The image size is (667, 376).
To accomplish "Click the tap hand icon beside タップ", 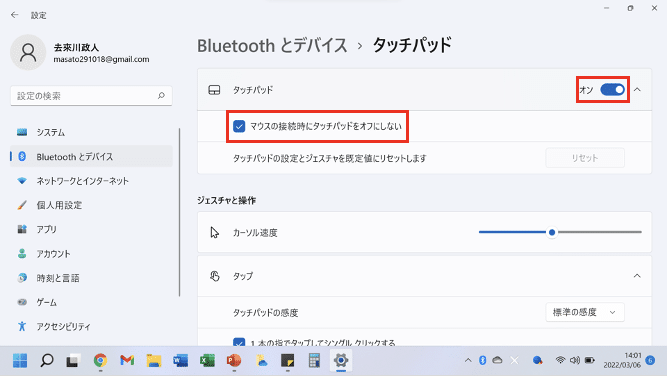I will pos(215,276).
